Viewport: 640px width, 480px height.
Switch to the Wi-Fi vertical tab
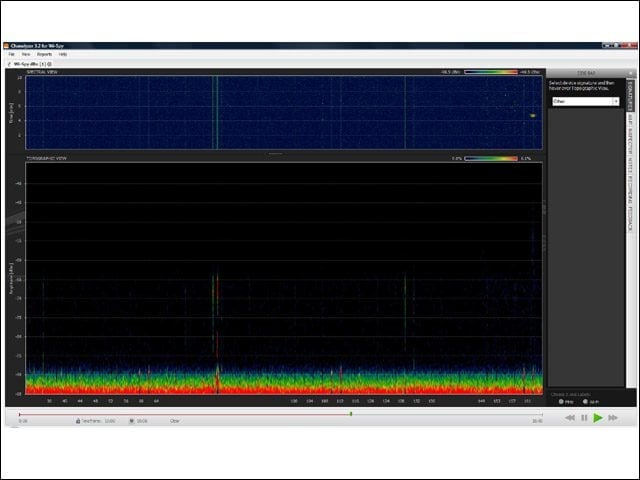tap(630, 119)
